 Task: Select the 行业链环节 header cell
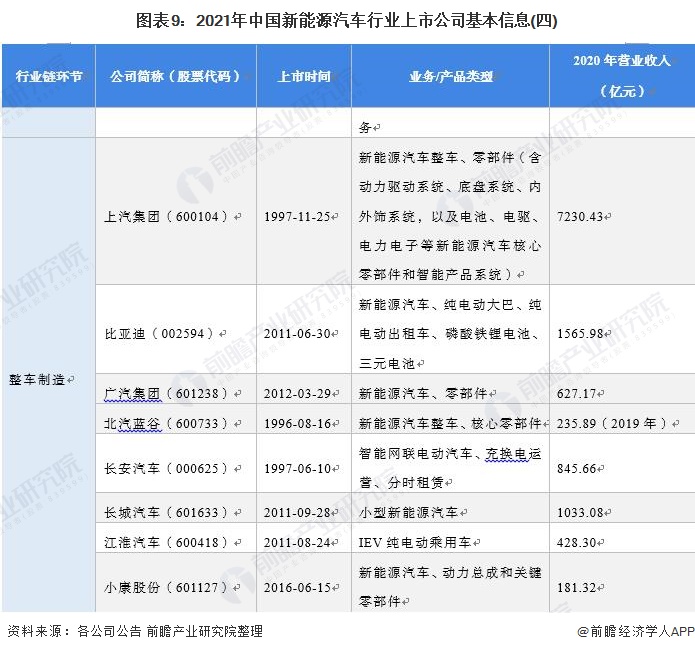coord(49,76)
